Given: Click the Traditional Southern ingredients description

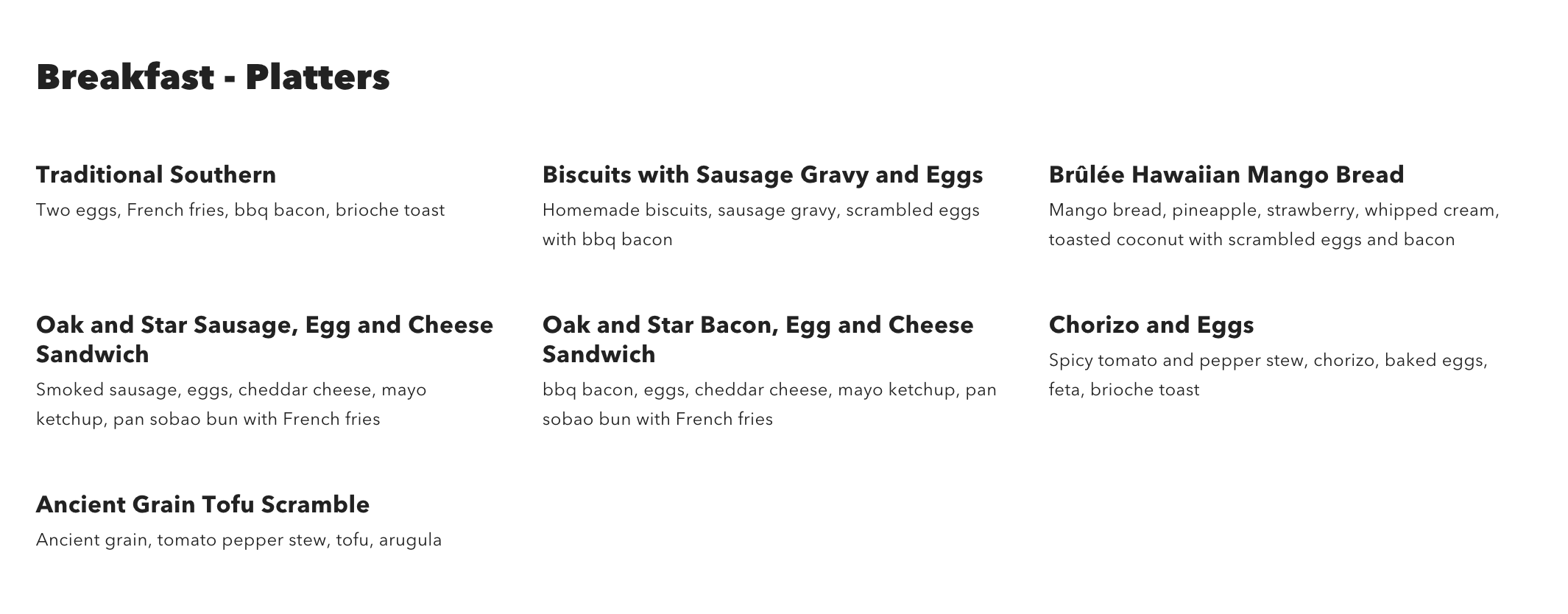Looking at the screenshot, I should coord(240,211).
